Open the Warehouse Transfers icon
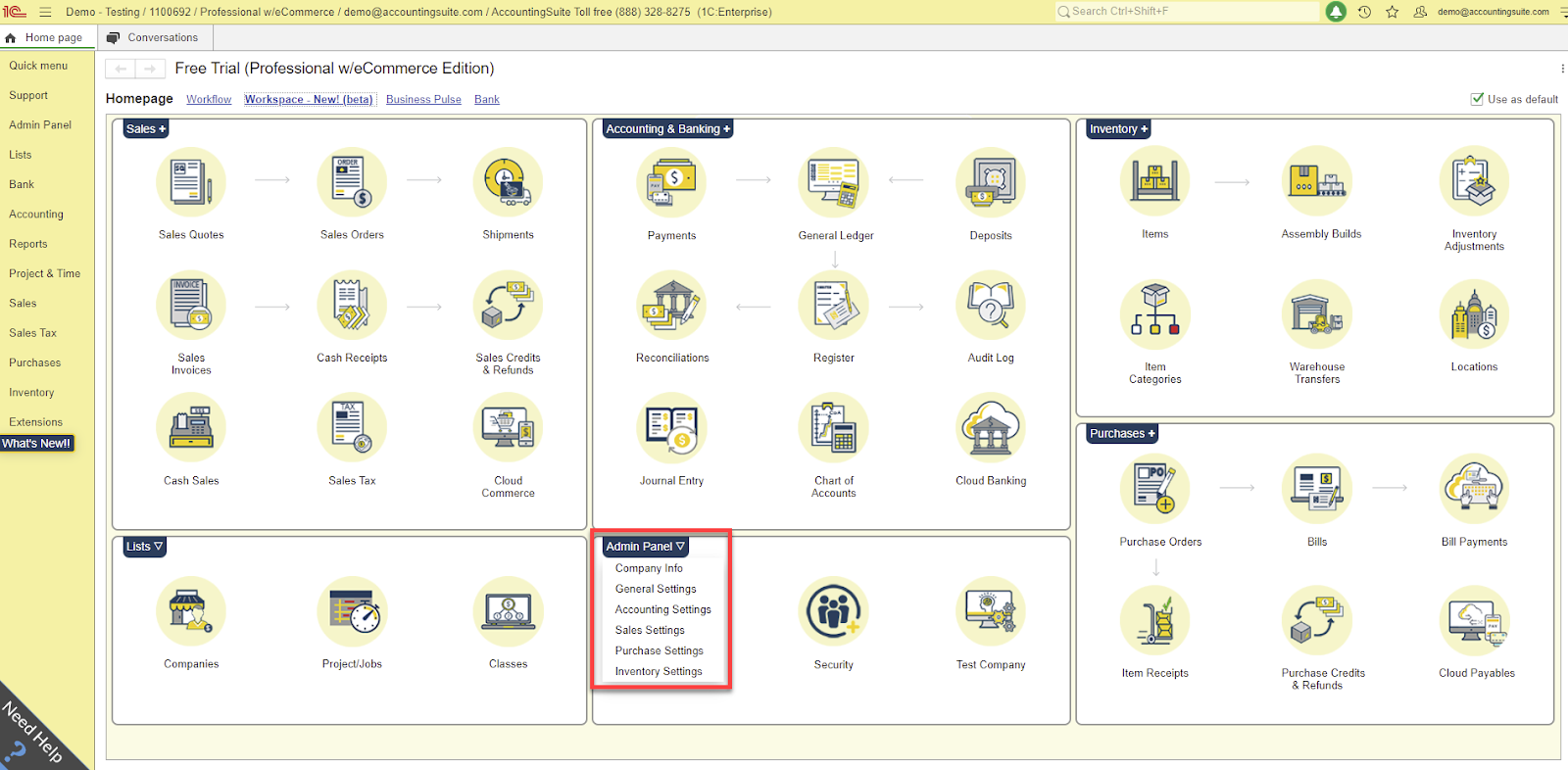Viewport: 1568px width, 770px height. coord(1317,314)
